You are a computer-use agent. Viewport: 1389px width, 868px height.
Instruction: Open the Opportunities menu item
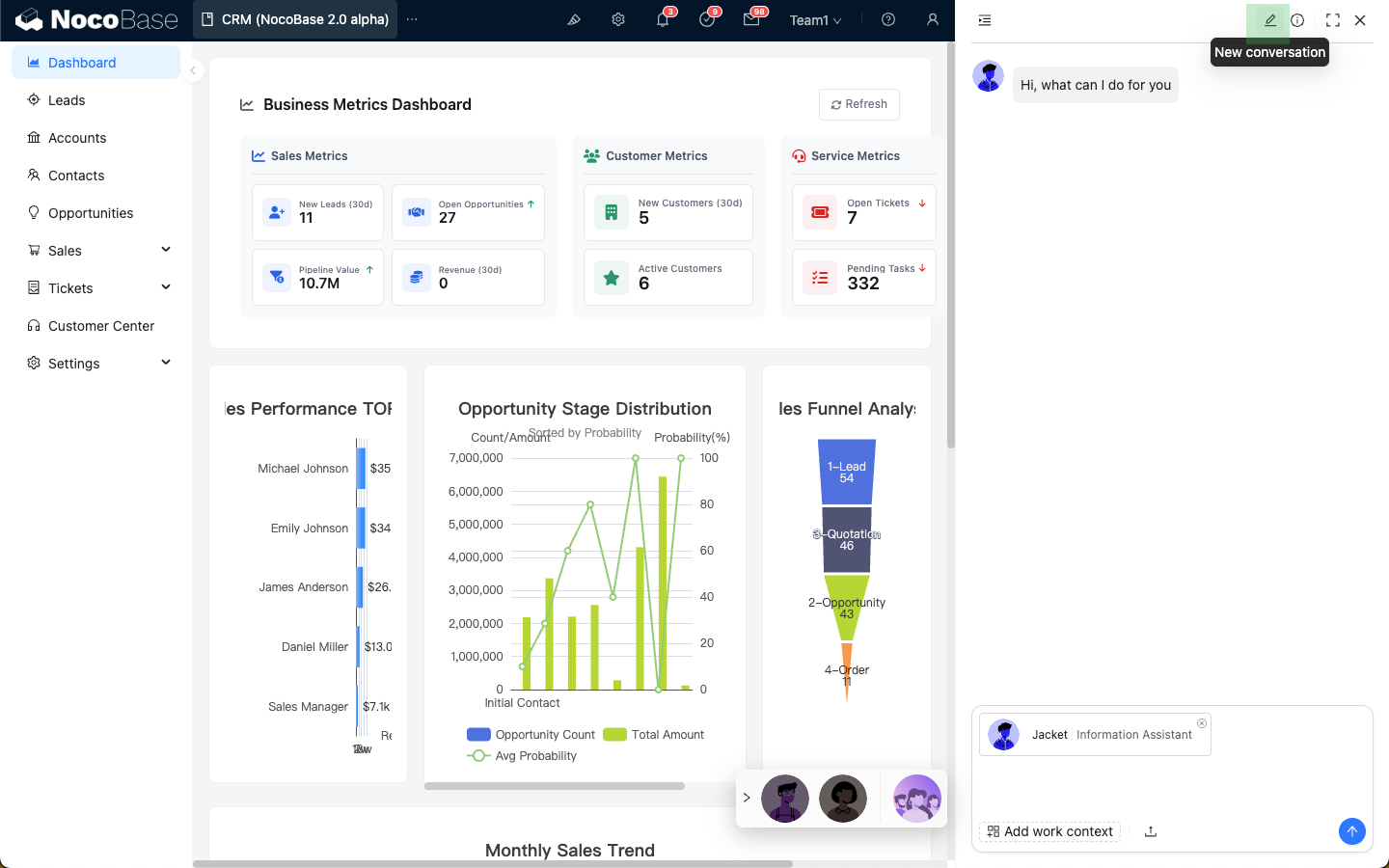91,213
